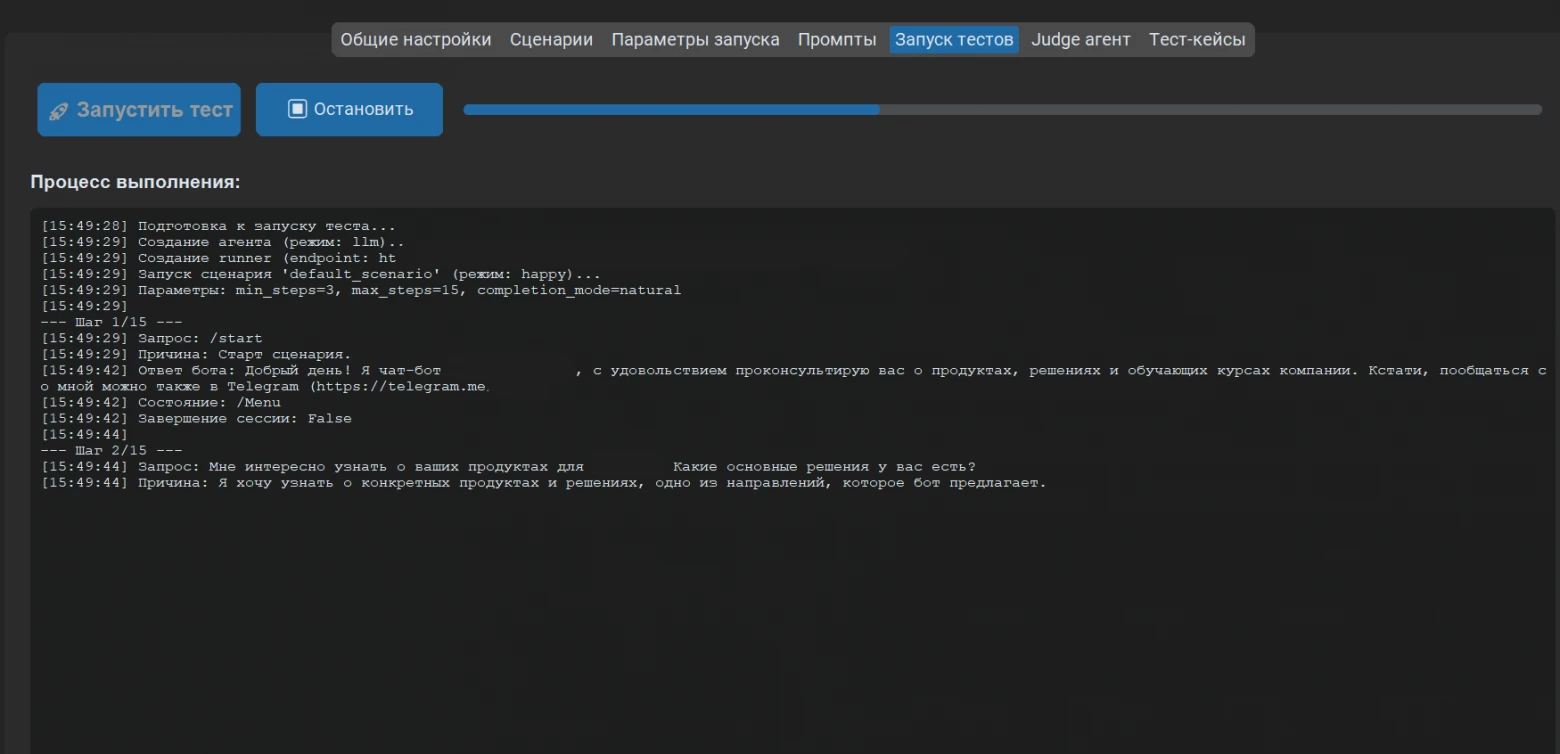1560x754 pixels.
Task: Switch to the Сценарии tab
Action: coord(551,40)
